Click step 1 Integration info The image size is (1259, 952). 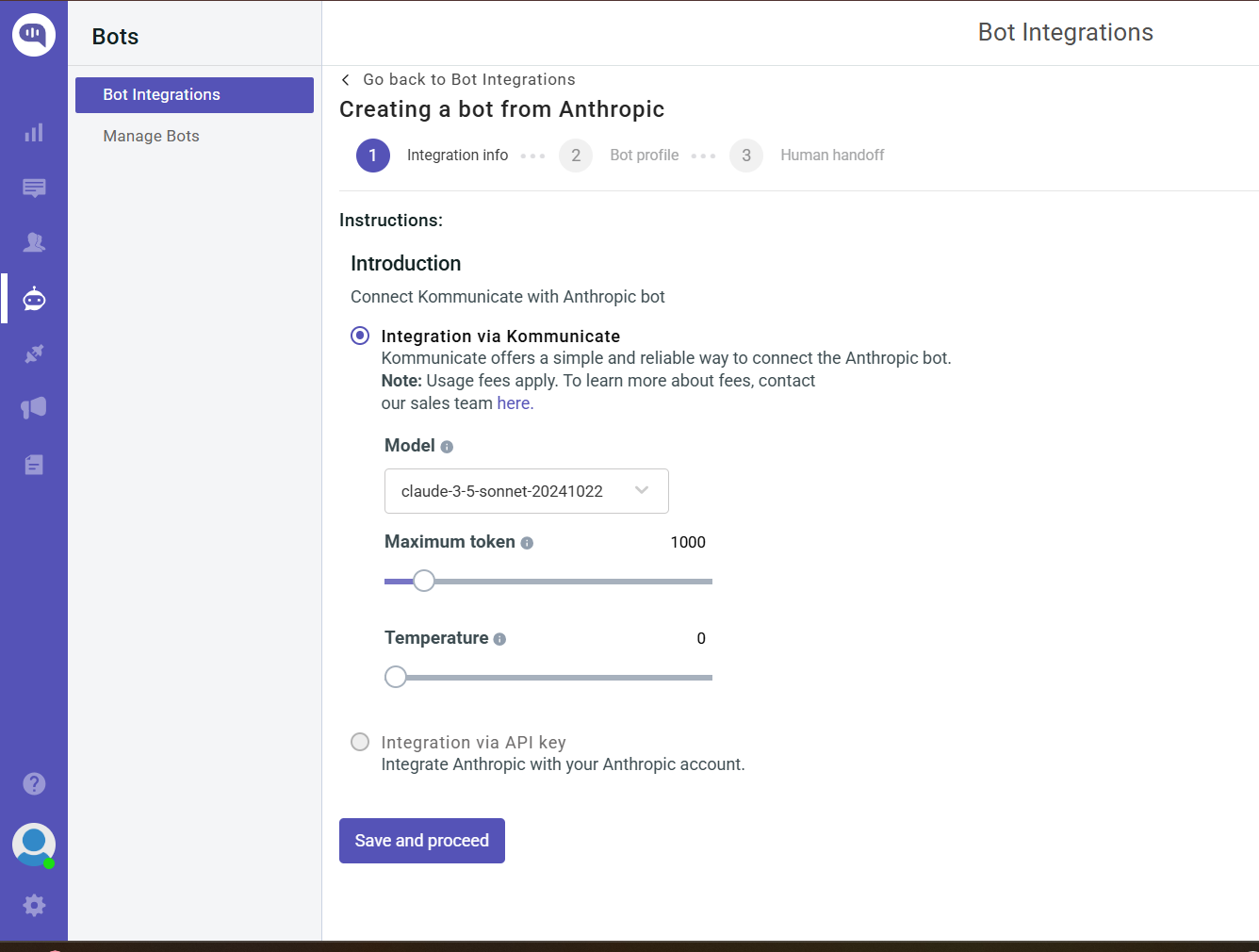pos(433,156)
